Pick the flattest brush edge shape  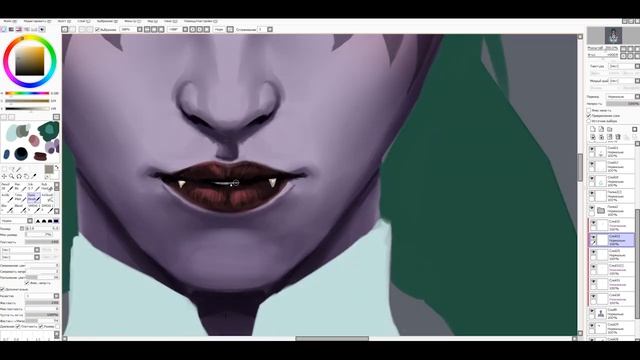56,221
